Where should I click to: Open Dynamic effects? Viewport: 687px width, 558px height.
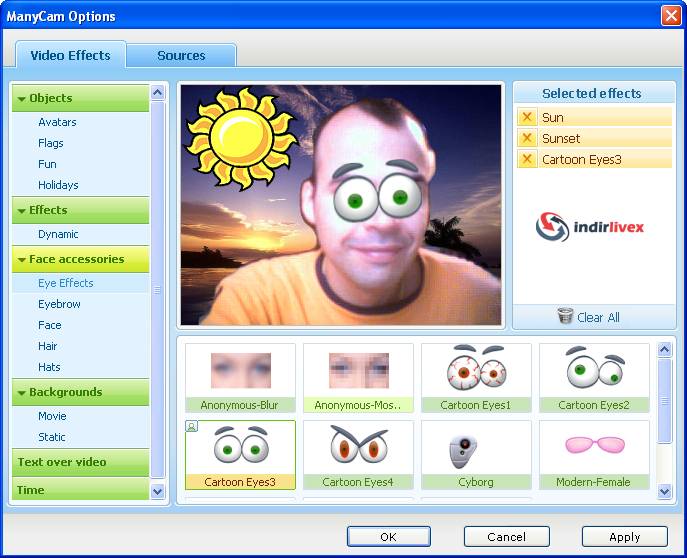[x=58, y=234]
